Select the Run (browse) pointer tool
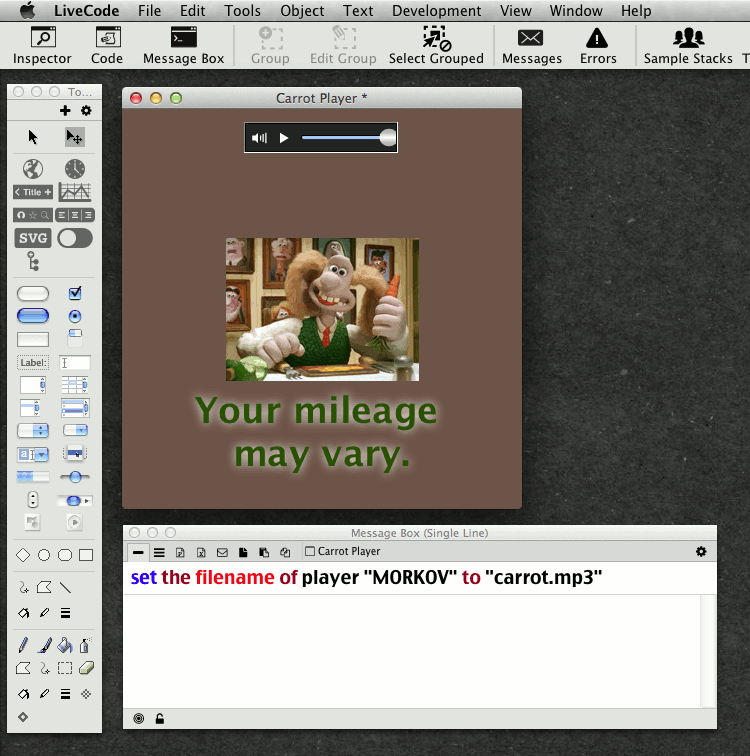Viewport: 750px width, 756px height. click(33, 137)
